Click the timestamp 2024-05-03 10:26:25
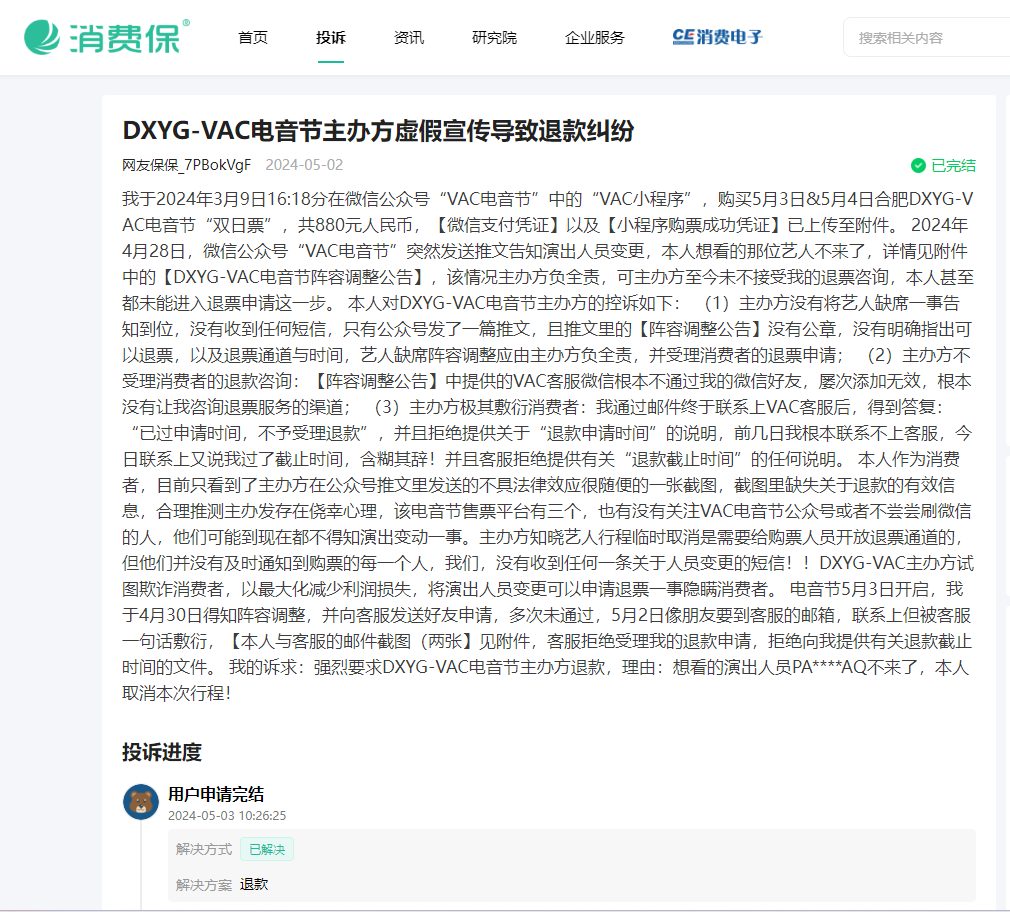The image size is (1010, 912). coord(225,816)
